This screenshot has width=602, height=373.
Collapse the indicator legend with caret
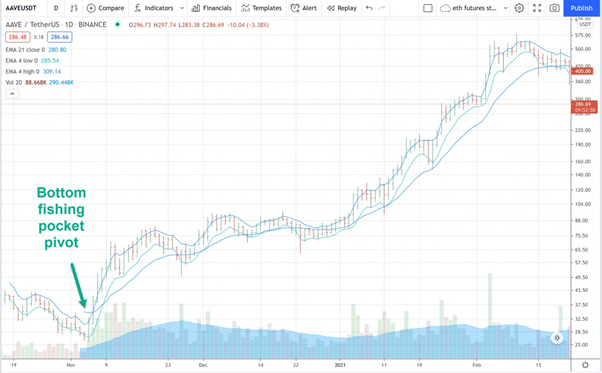pos(12,94)
